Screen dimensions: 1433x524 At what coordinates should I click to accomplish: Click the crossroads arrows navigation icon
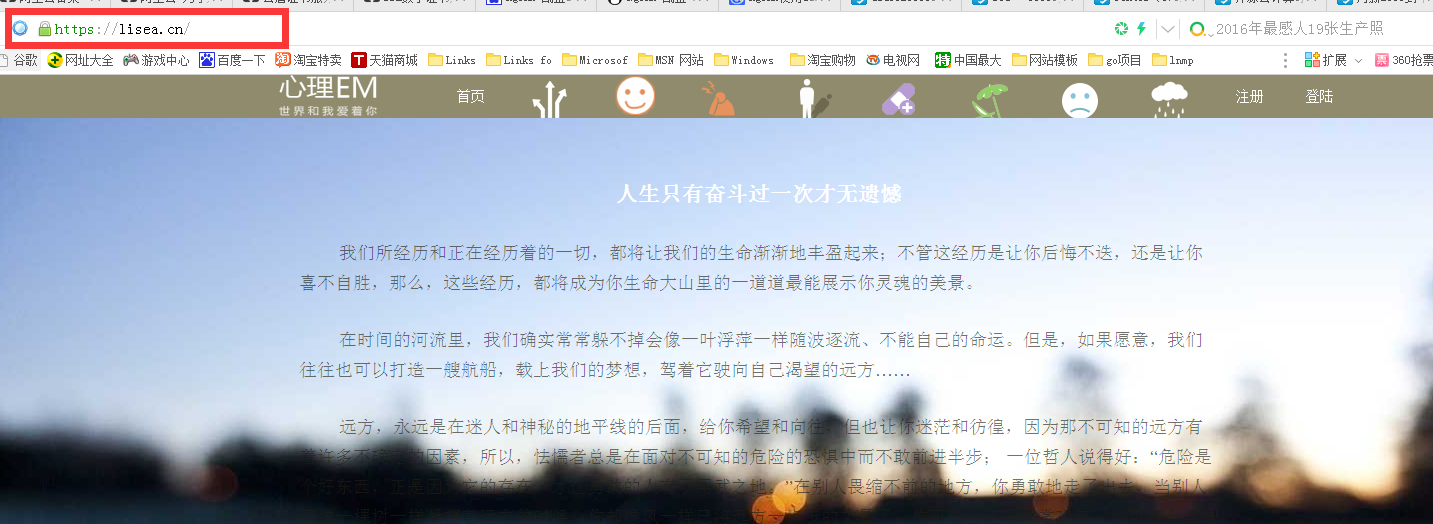click(549, 101)
